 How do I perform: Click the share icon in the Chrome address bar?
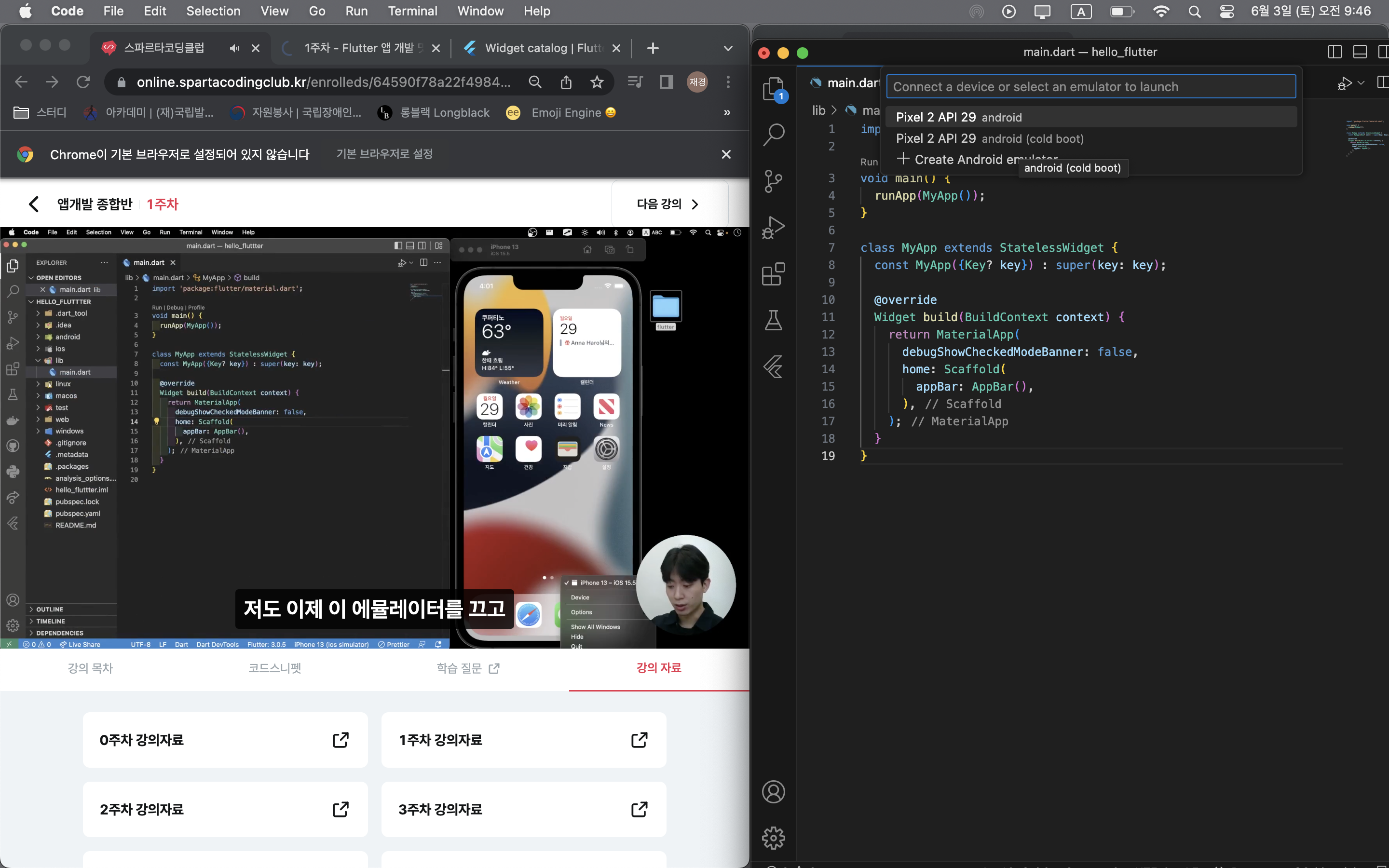click(x=566, y=82)
